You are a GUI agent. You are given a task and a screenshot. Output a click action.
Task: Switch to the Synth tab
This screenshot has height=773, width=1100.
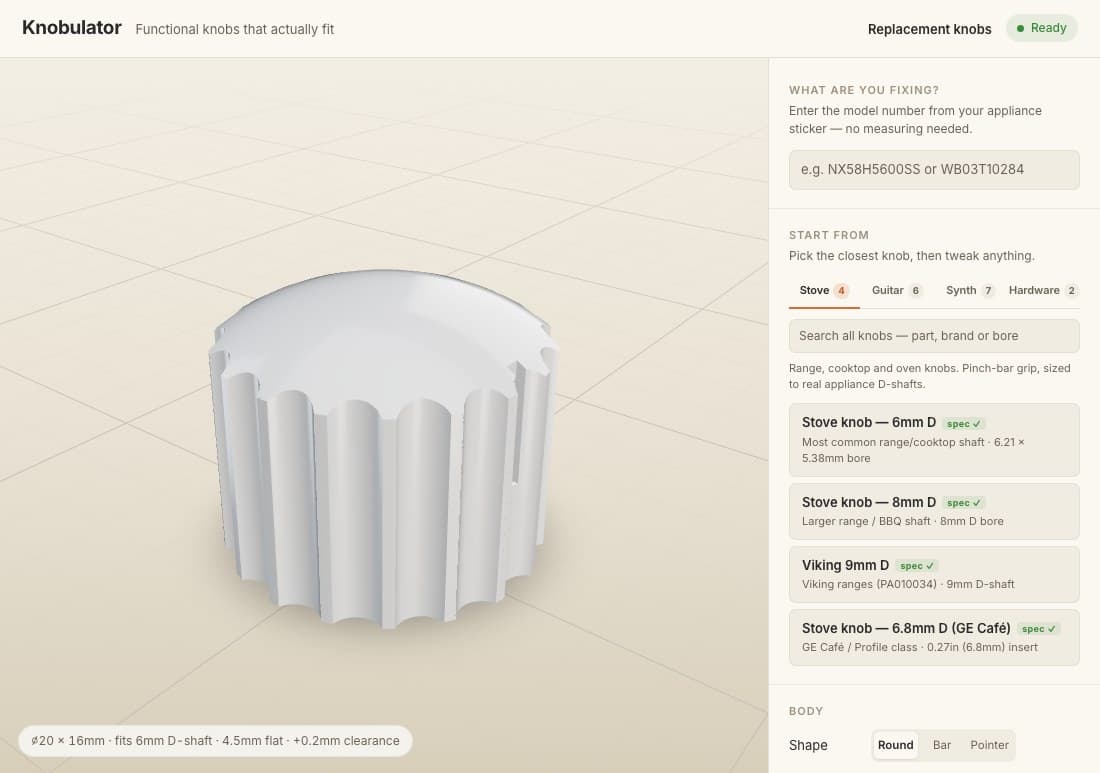tap(970, 290)
